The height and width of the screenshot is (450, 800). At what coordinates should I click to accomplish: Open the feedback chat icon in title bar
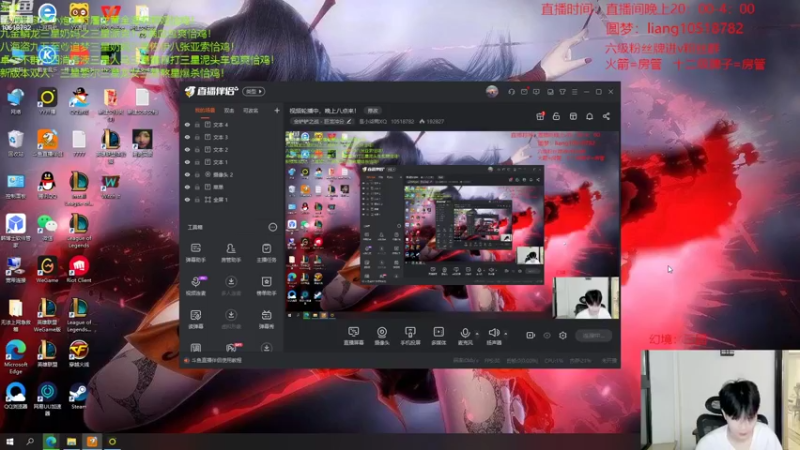tap(536, 92)
